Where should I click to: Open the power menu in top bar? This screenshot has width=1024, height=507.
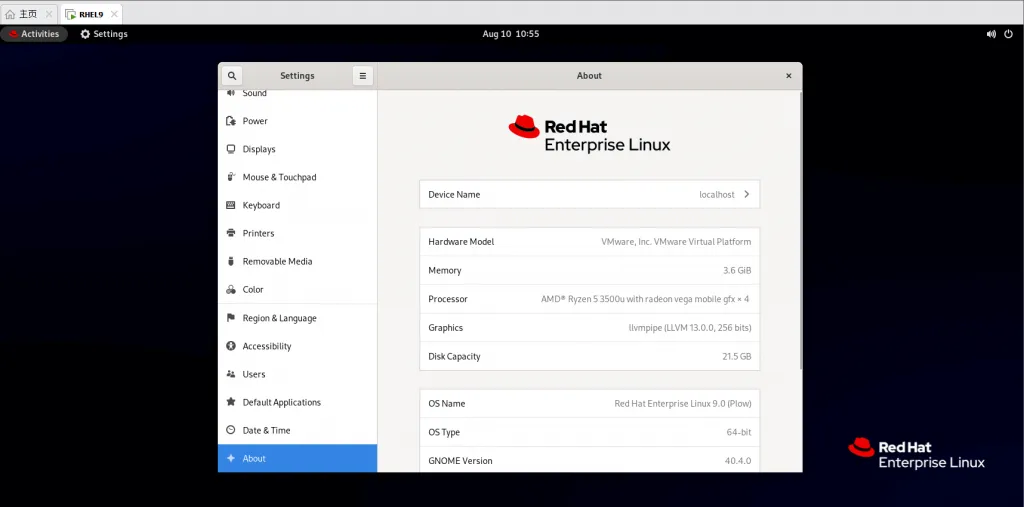[x=1008, y=34]
